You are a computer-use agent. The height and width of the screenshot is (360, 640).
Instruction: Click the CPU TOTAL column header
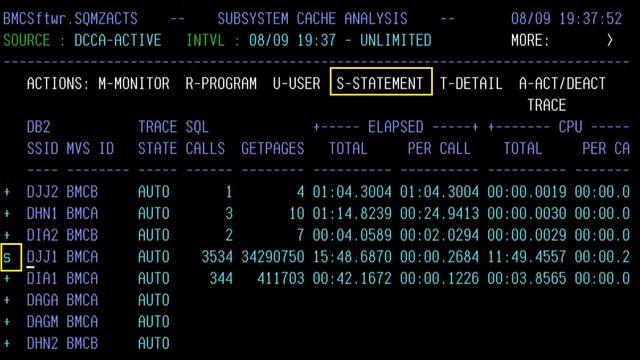[x=522, y=149]
